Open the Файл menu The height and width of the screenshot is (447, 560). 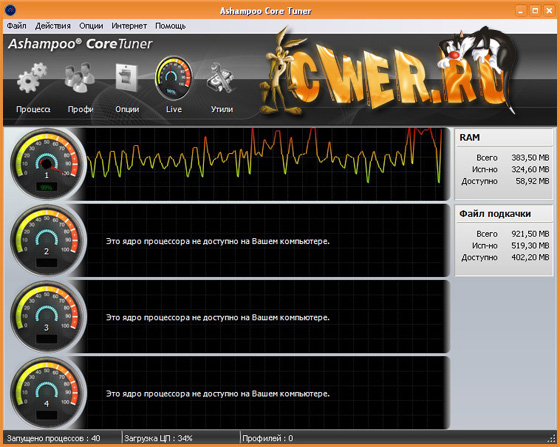click(16, 26)
